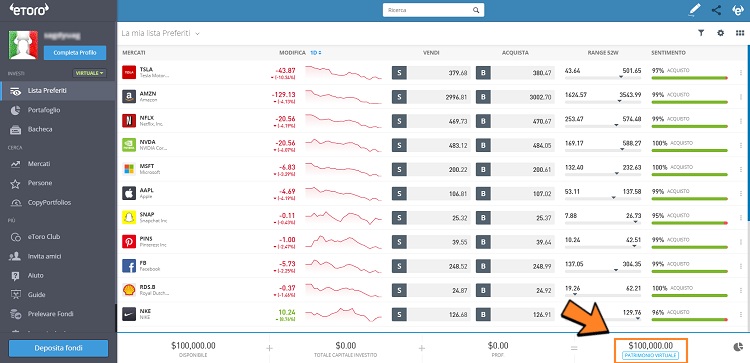Click the MSFT Microsoft logo icon
This screenshot has width=750, height=363.
click(129, 169)
